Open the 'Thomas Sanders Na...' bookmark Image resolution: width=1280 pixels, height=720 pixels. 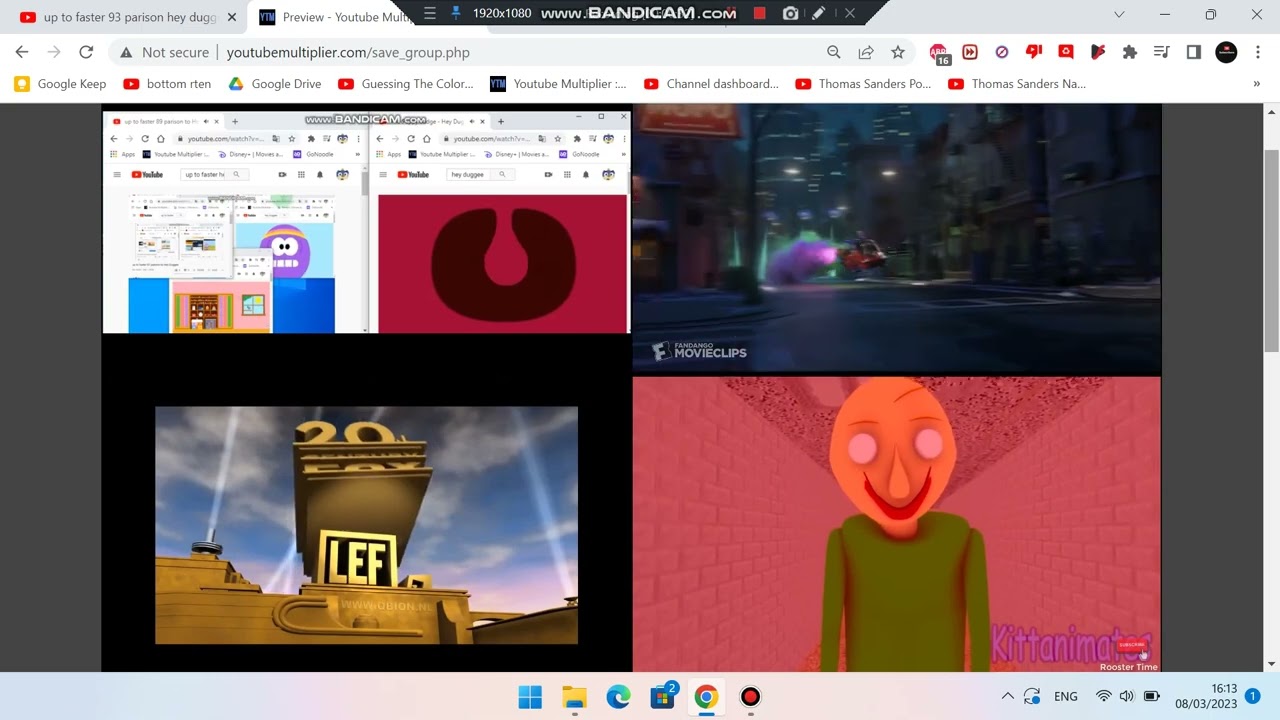click(1016, 84)
